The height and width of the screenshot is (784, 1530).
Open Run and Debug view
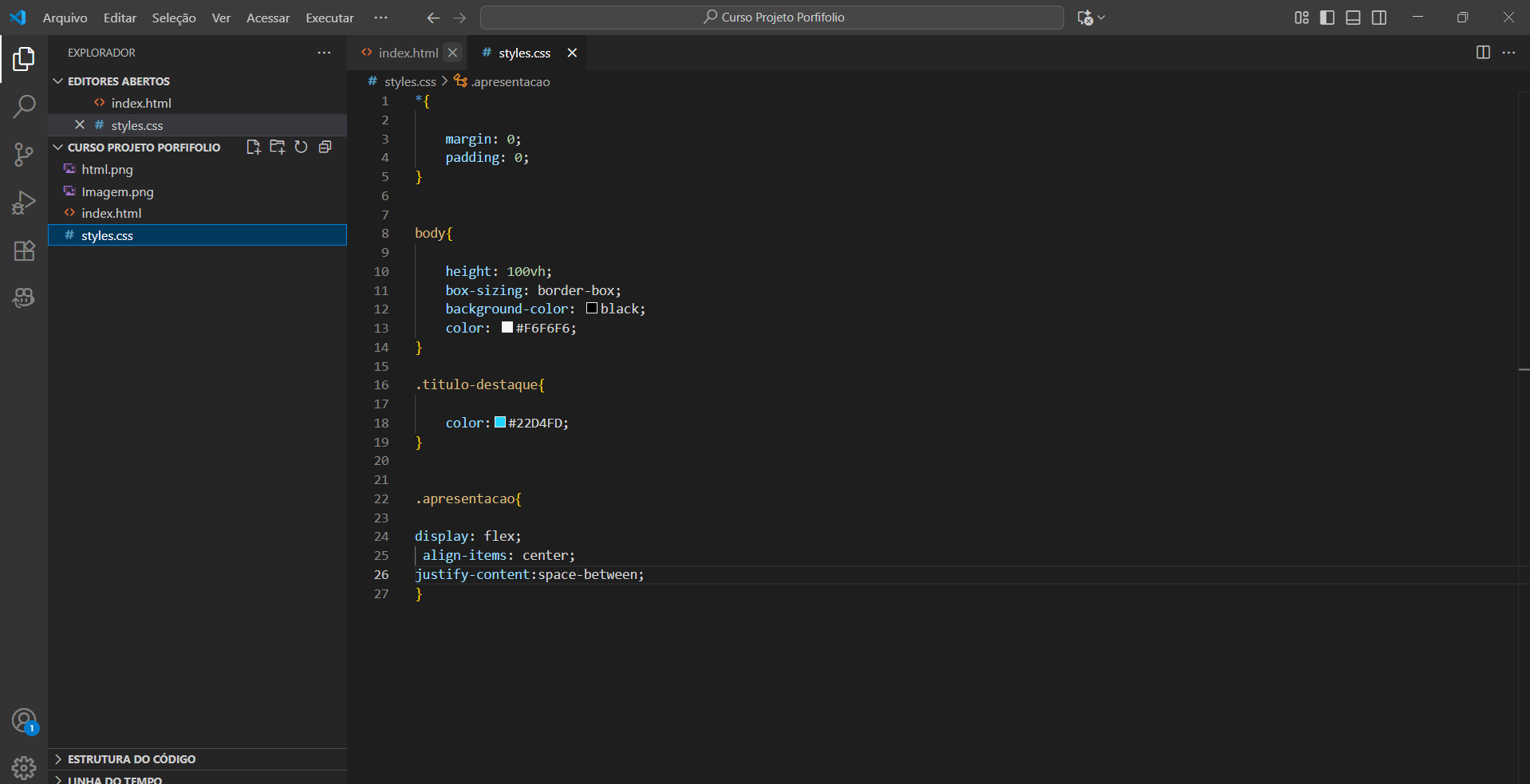click(x=24, y=203)
